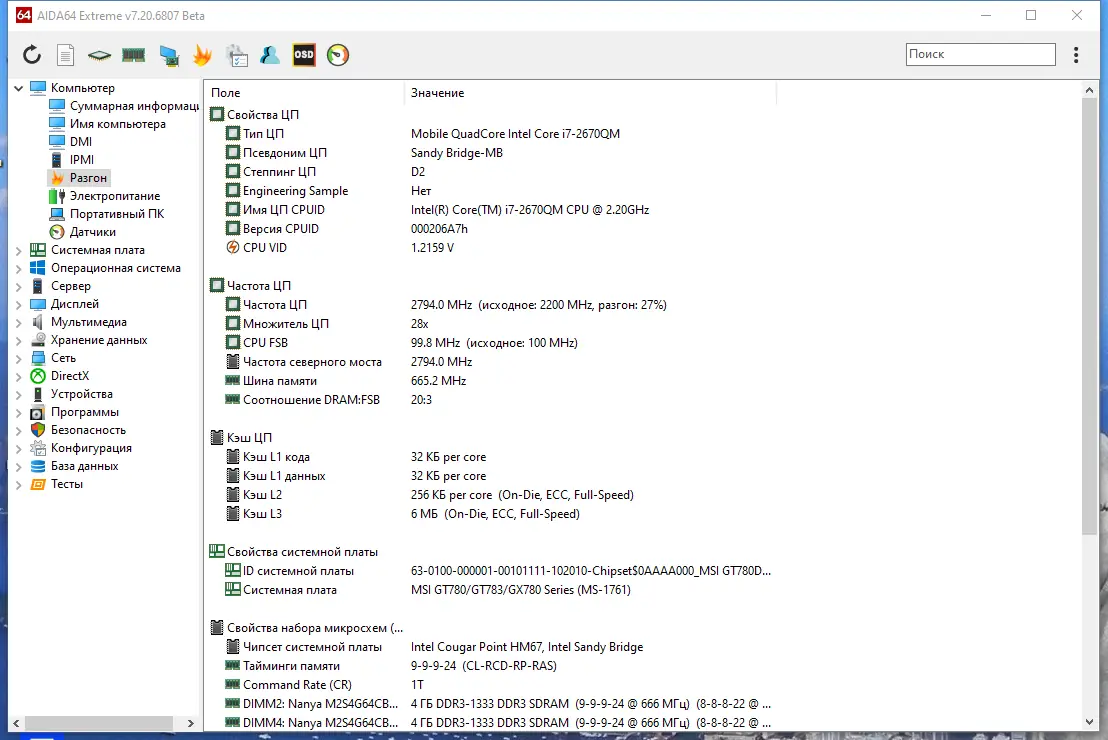Select the DirectX tree label
The image size is (1108, 740).
[69, 376]
